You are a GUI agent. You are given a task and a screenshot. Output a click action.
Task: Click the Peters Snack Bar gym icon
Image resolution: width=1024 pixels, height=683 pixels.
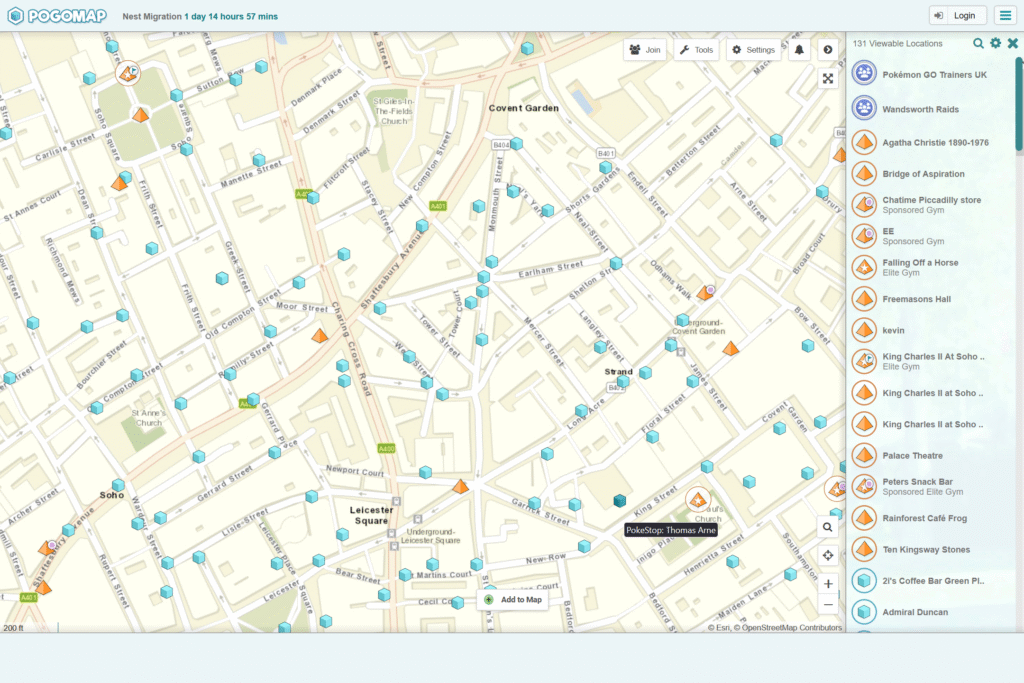tap(864, 486)
